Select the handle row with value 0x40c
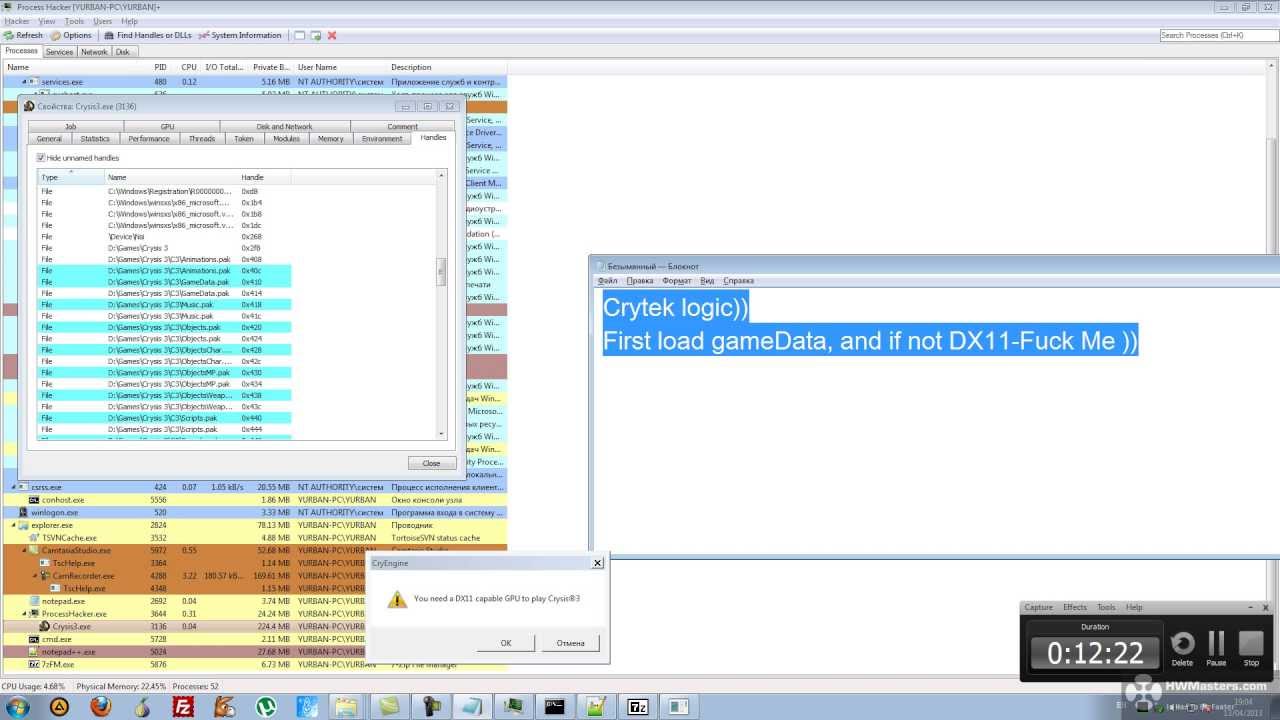Image resolution: width=1280 pixels, height=720 pixels. pos(164,270)
